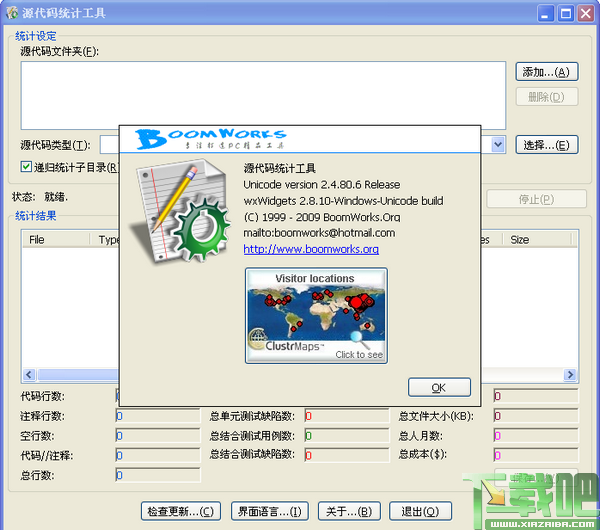Maximize the 源代码统计工具 window
The image size is (600, 530).
pyautogui.click(x=566, y=13)
